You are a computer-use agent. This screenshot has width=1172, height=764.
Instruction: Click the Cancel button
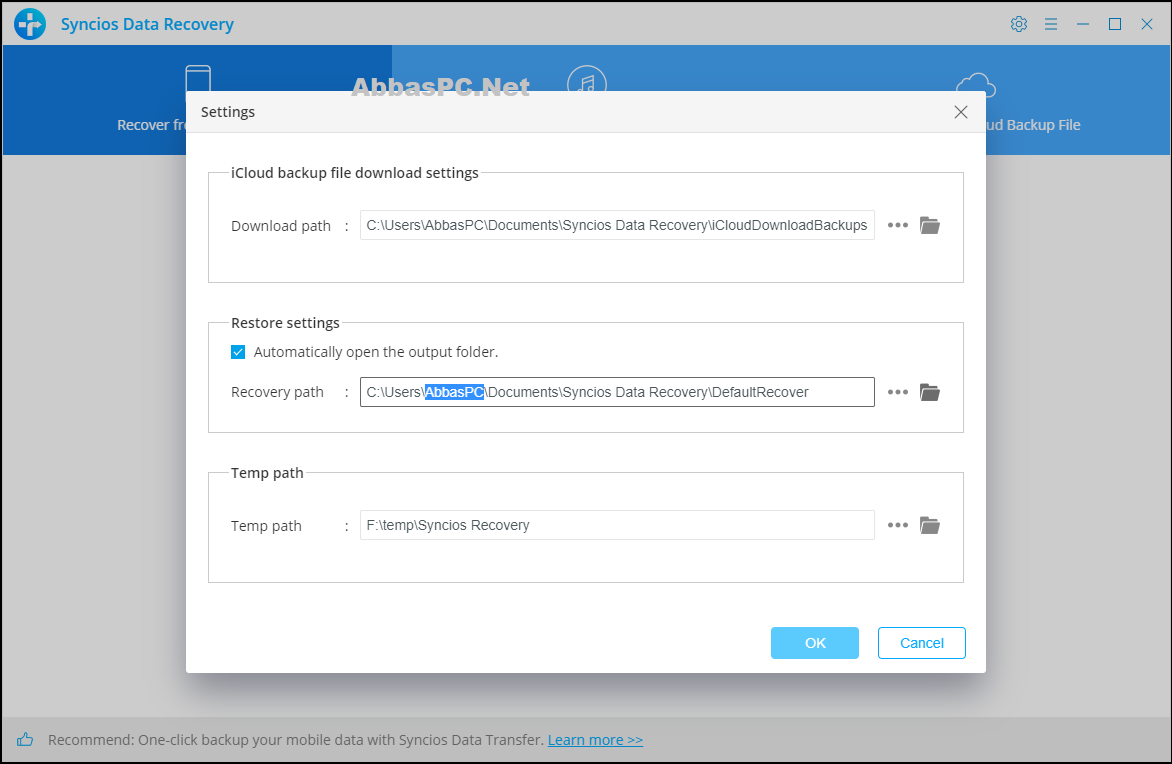tap(922, 643)
